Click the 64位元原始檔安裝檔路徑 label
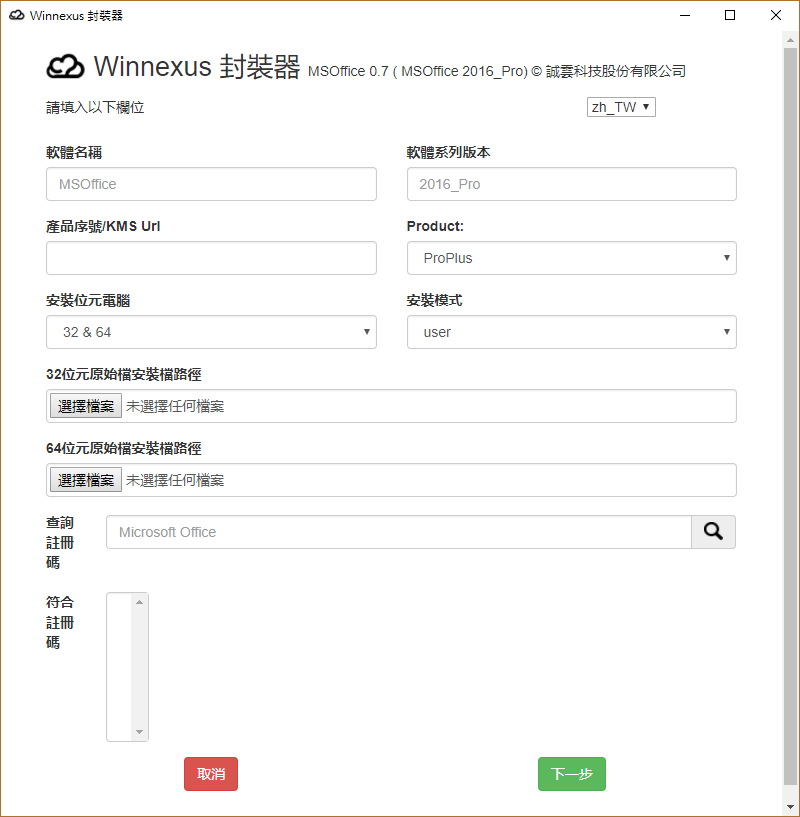 [124, 448]
